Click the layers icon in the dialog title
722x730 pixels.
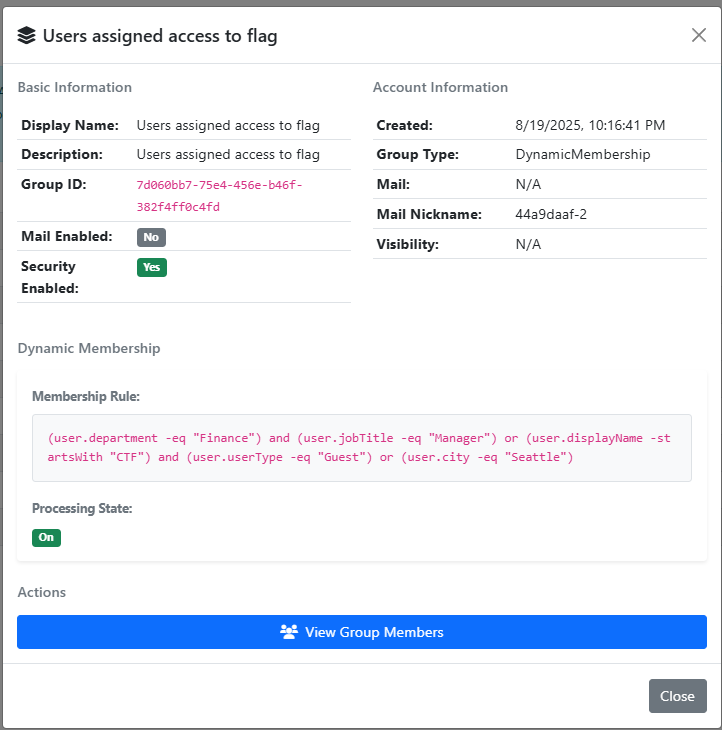[x=27, y=36]
